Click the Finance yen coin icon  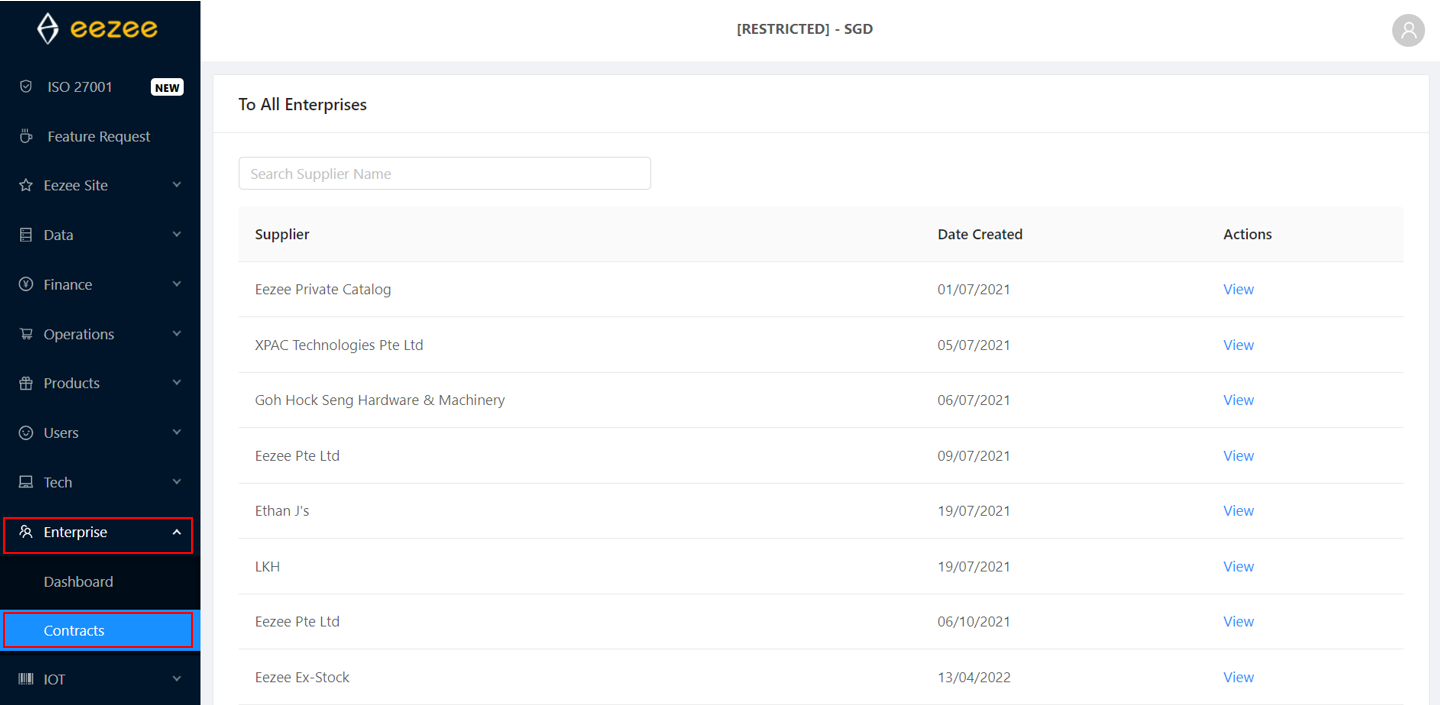pos(26,284)
